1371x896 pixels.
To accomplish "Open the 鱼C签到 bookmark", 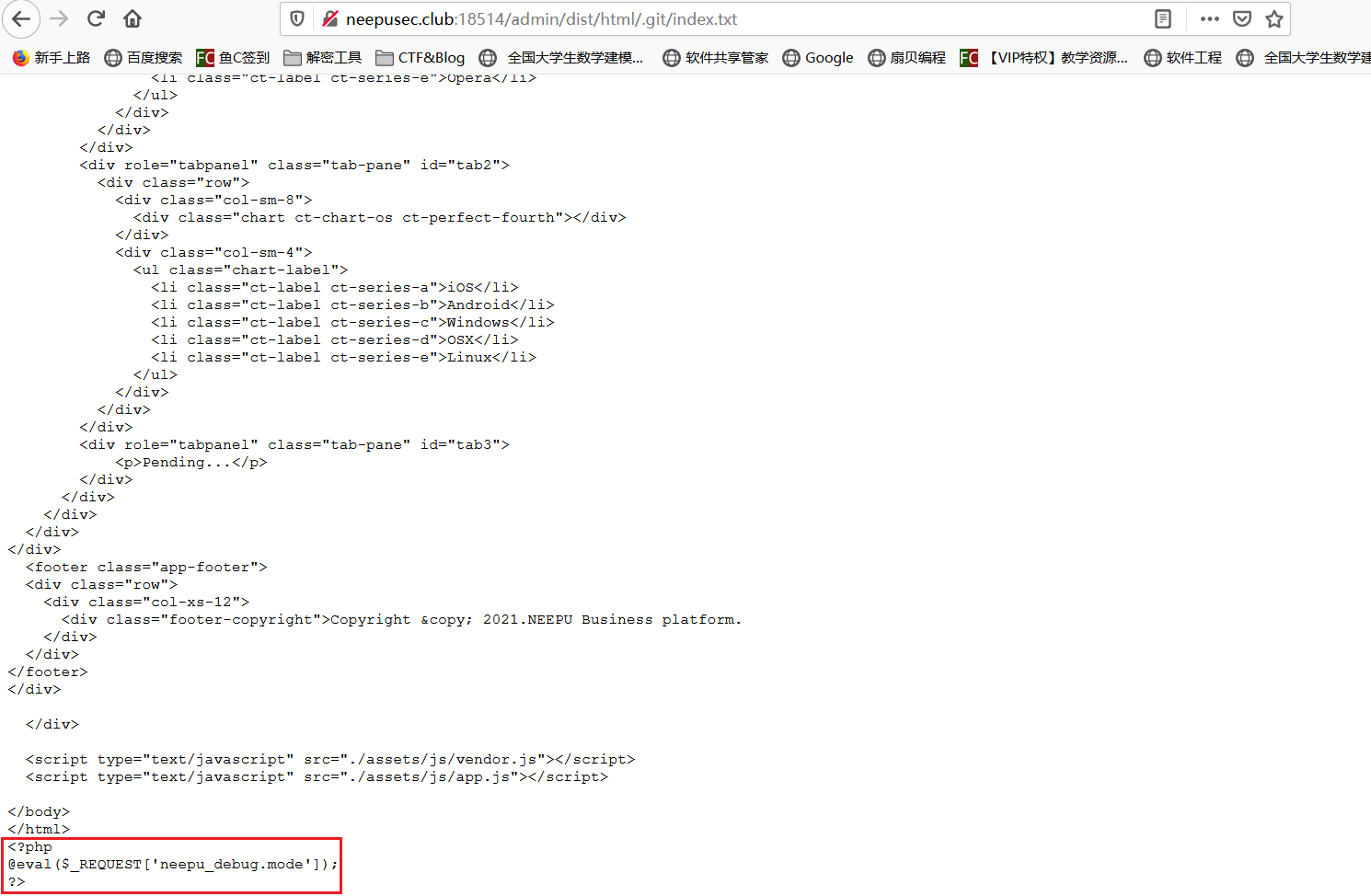I will point(234,58).
